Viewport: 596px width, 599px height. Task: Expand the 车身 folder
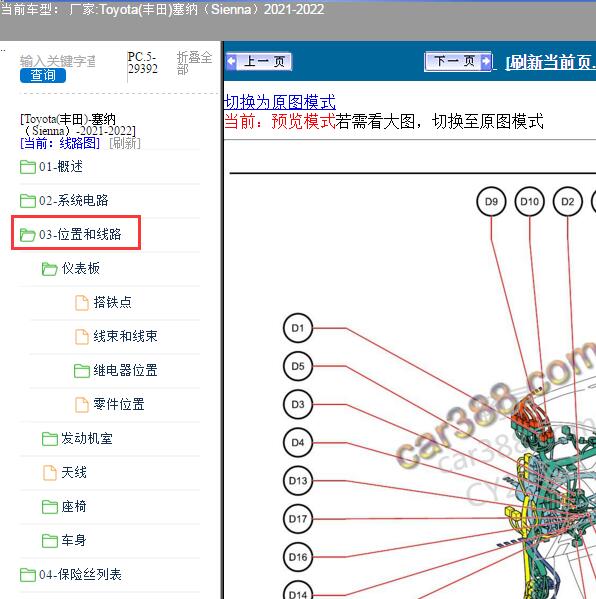[74, 540]
